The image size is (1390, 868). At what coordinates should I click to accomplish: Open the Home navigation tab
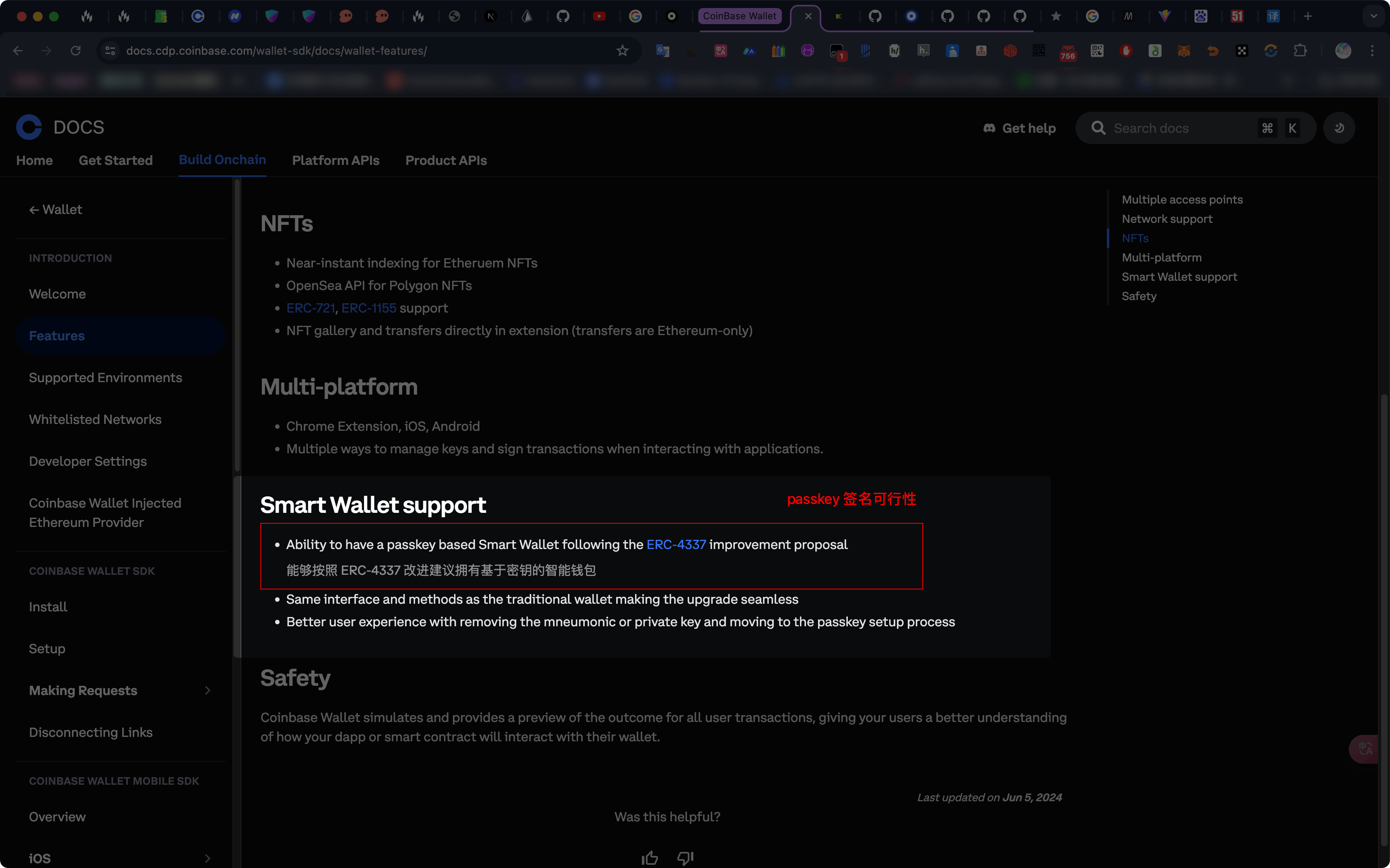tap(35, 161)
